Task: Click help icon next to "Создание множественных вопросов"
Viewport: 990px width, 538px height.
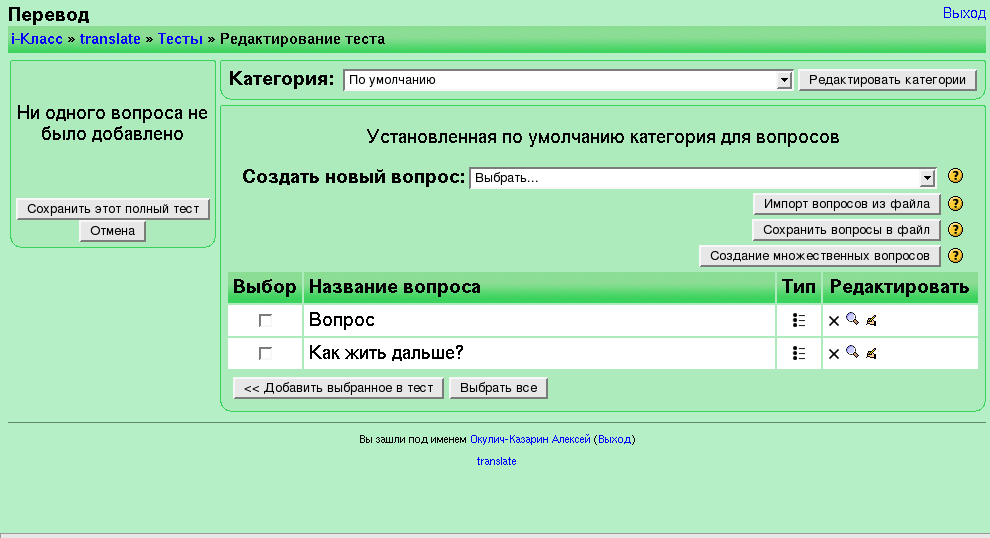Action: (955, 256)
